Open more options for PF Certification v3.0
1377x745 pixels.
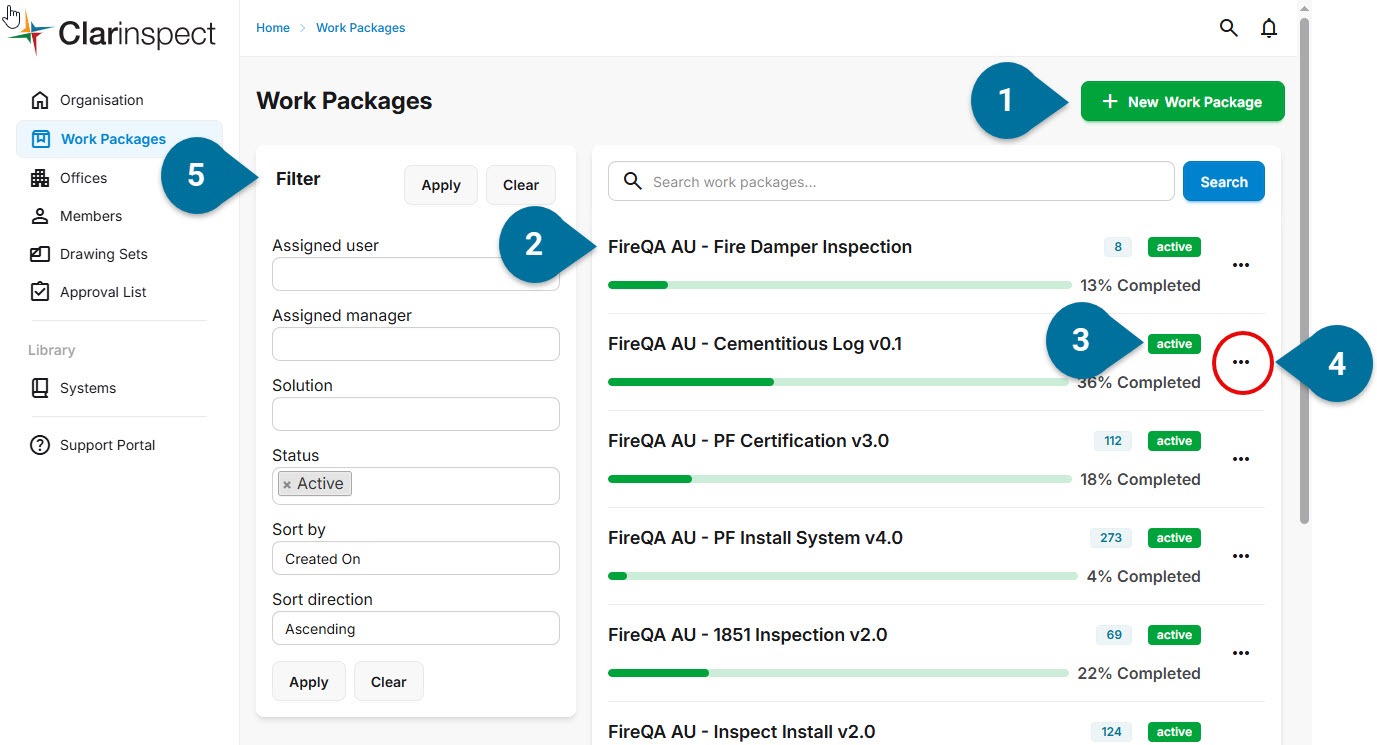1241,459
